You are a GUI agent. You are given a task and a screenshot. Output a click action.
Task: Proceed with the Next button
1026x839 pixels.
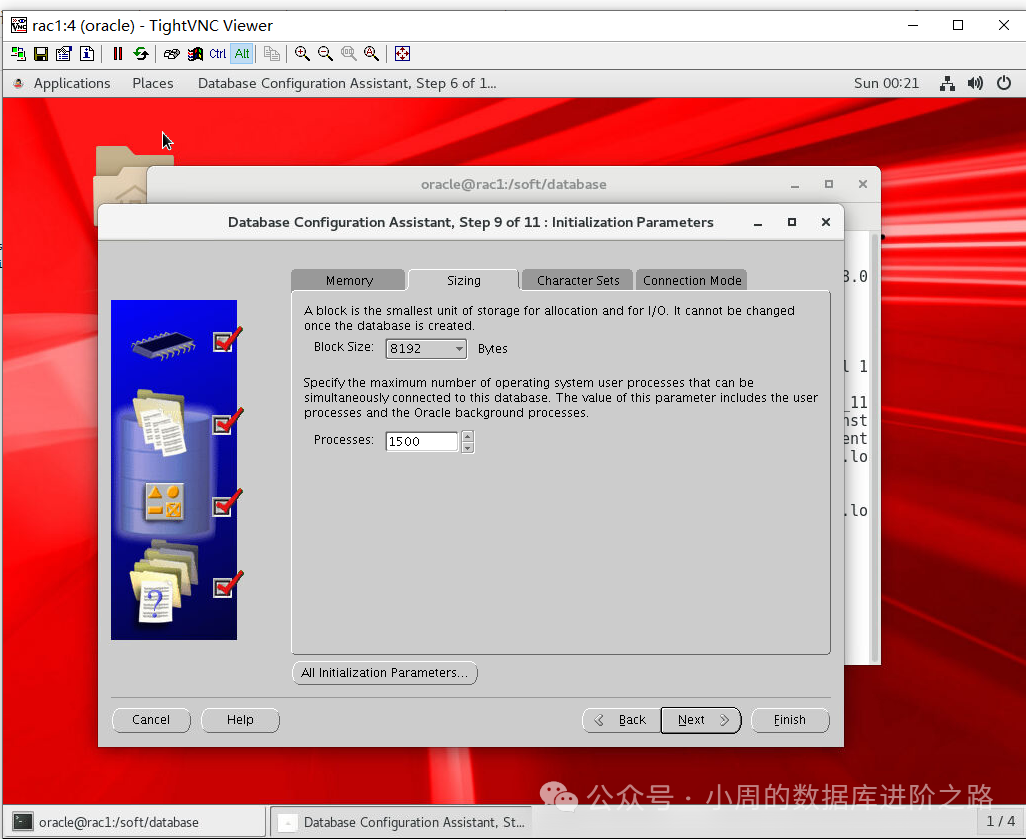(701, 720)
